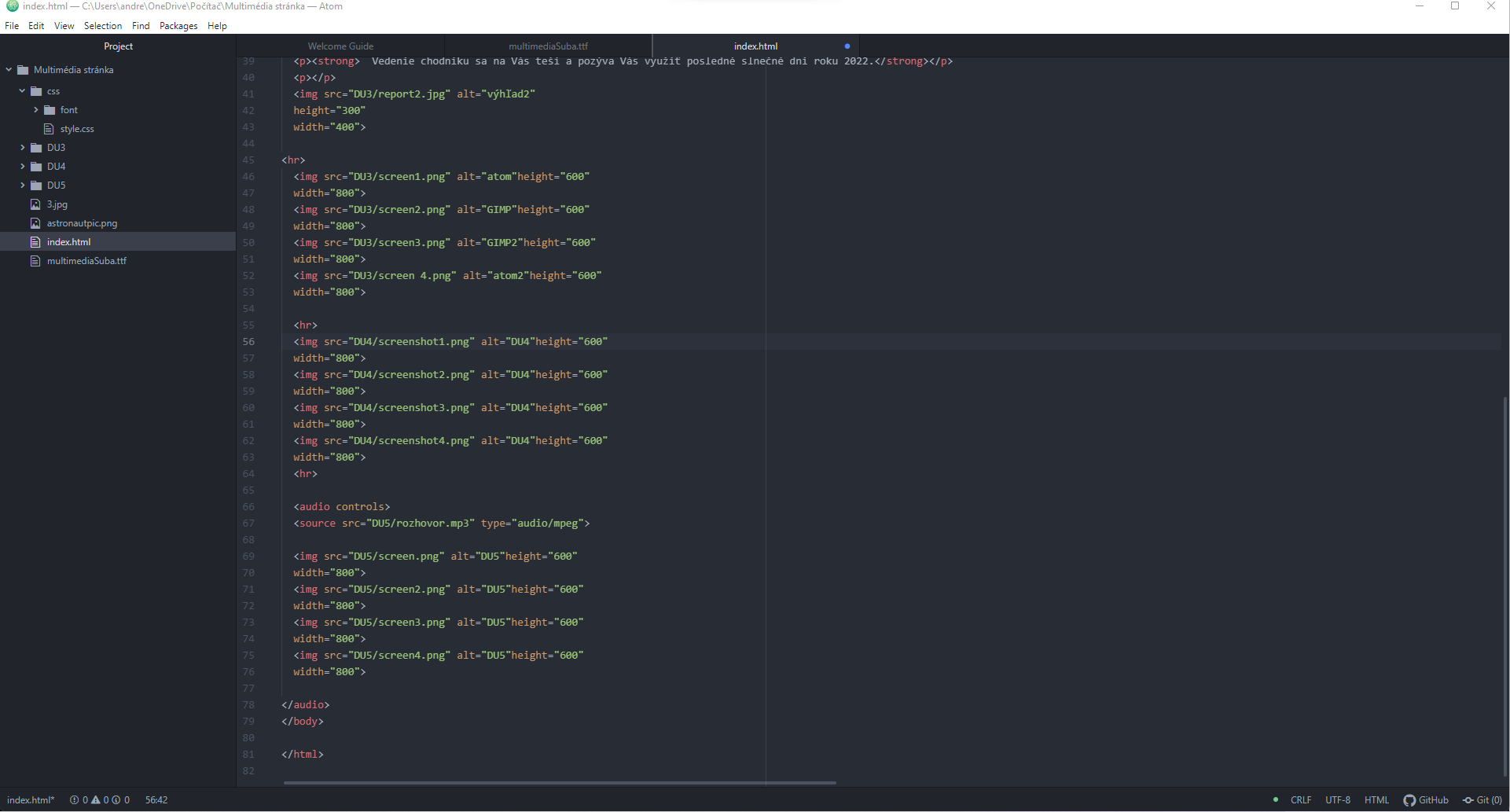Expand the DU4 folder chevron
Screen dimensions: 1510x812
22,167
